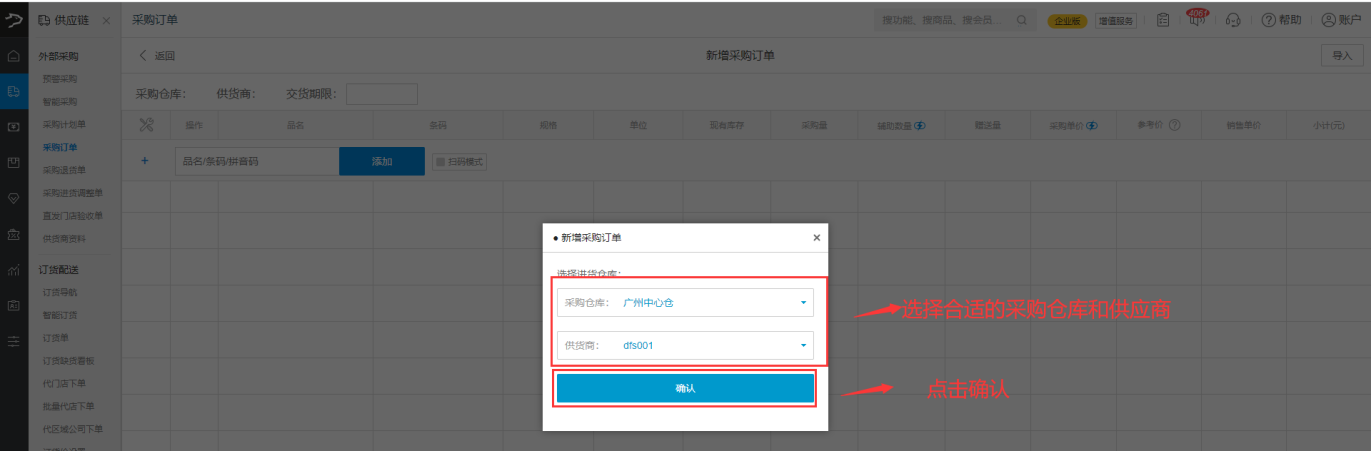Click the 品名 column header
This screenshot has height=451, width=1371.
click(295, 126)
